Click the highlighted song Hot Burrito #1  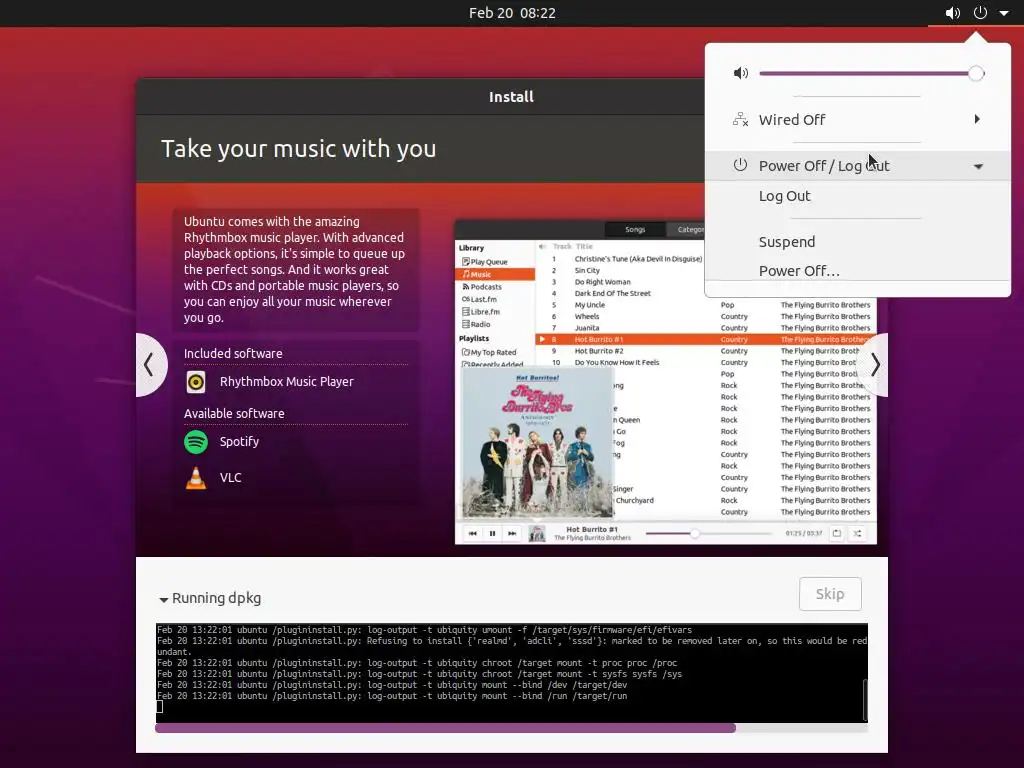tap(599, 340)
